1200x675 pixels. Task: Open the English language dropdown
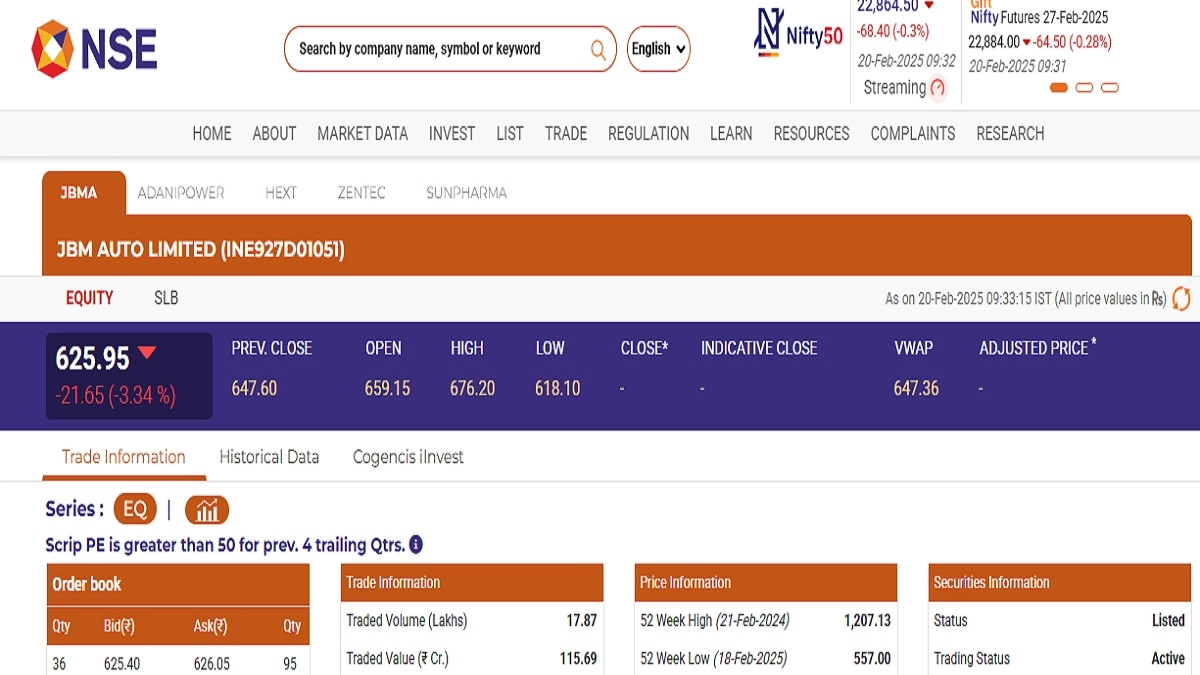658,49
